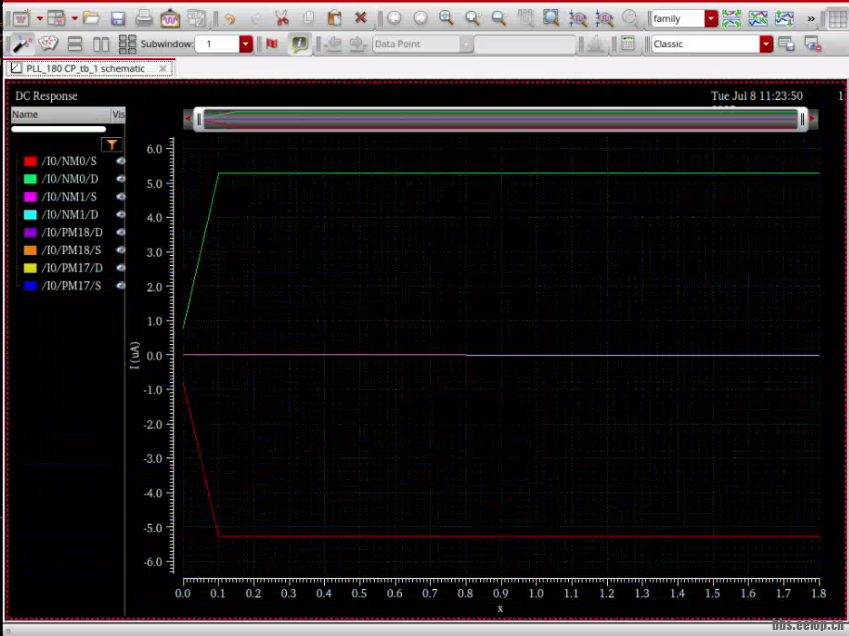This screenshot has width=849, height=636.
Task: Click the new subwindow icon
Action: click(56, 19)
